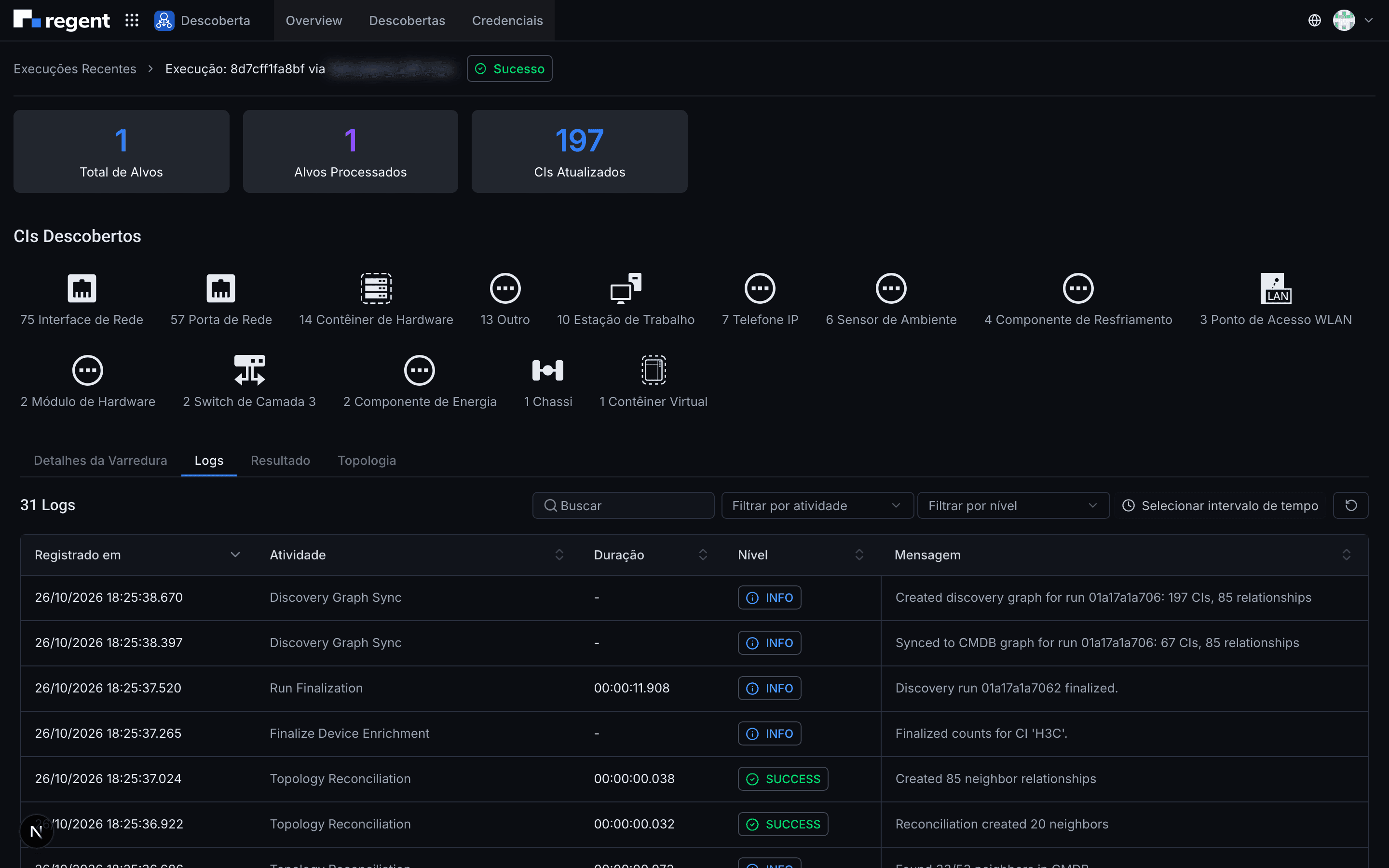Open the apps grid launcher icon

132,21
